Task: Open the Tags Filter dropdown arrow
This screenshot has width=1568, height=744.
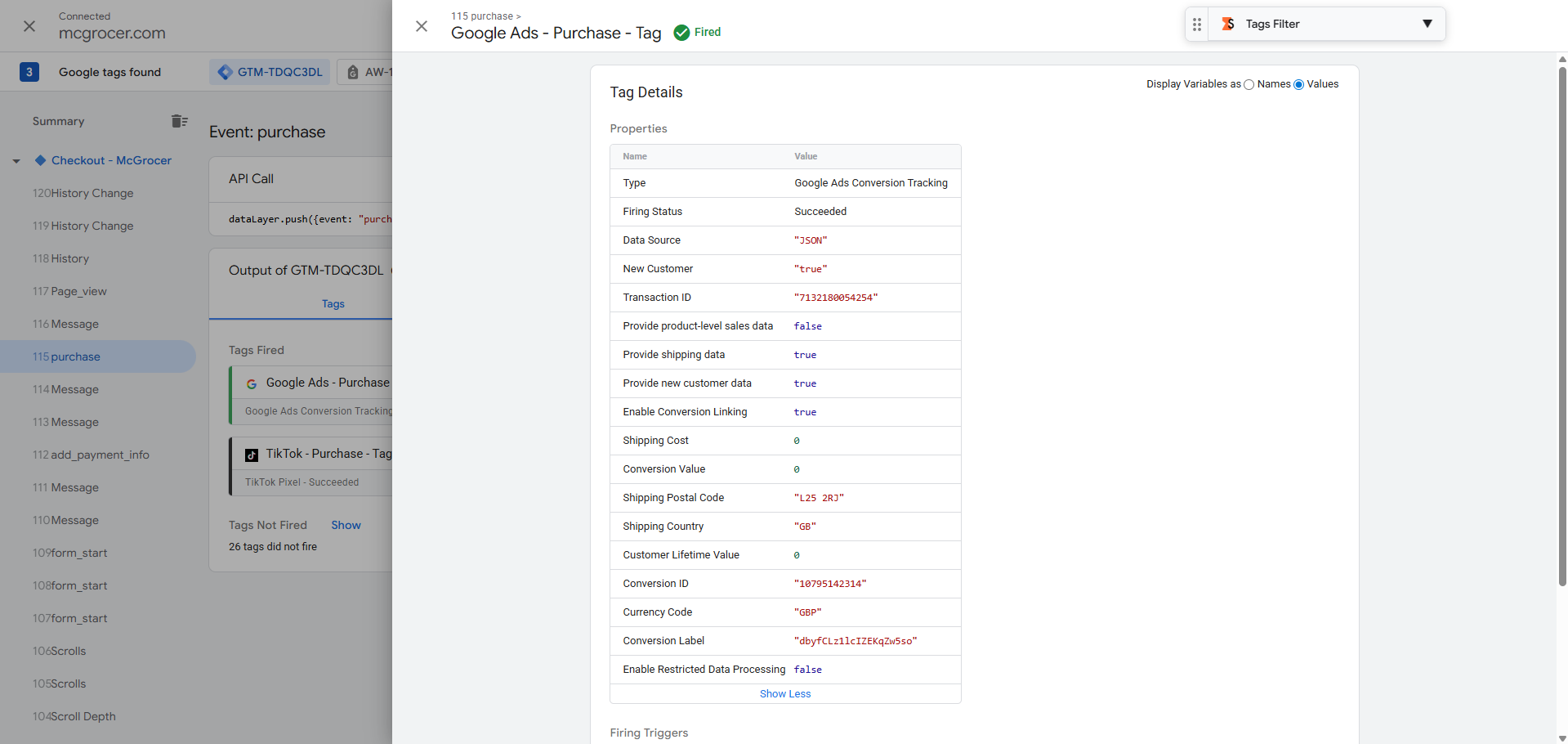Action: point(1427,24)
